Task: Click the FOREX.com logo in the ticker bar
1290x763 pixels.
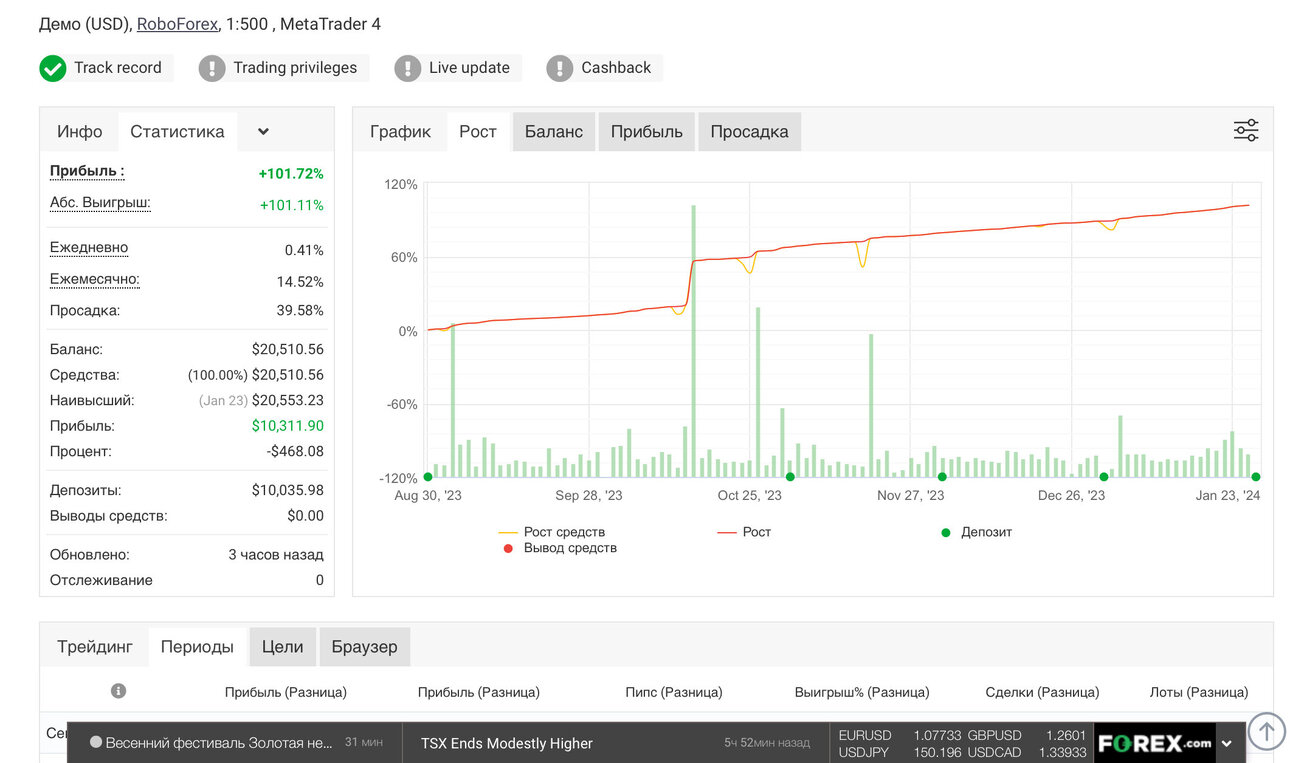Action: click(1154, 743)
